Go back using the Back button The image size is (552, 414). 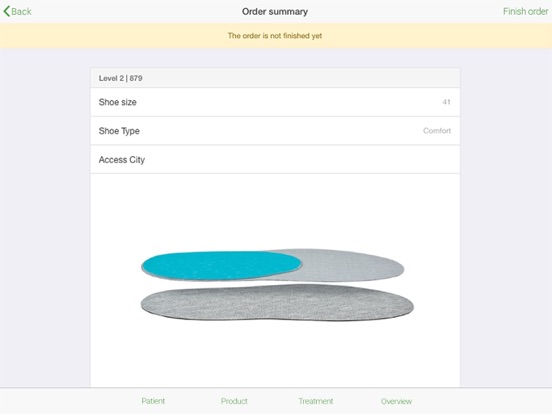(18, 12)
